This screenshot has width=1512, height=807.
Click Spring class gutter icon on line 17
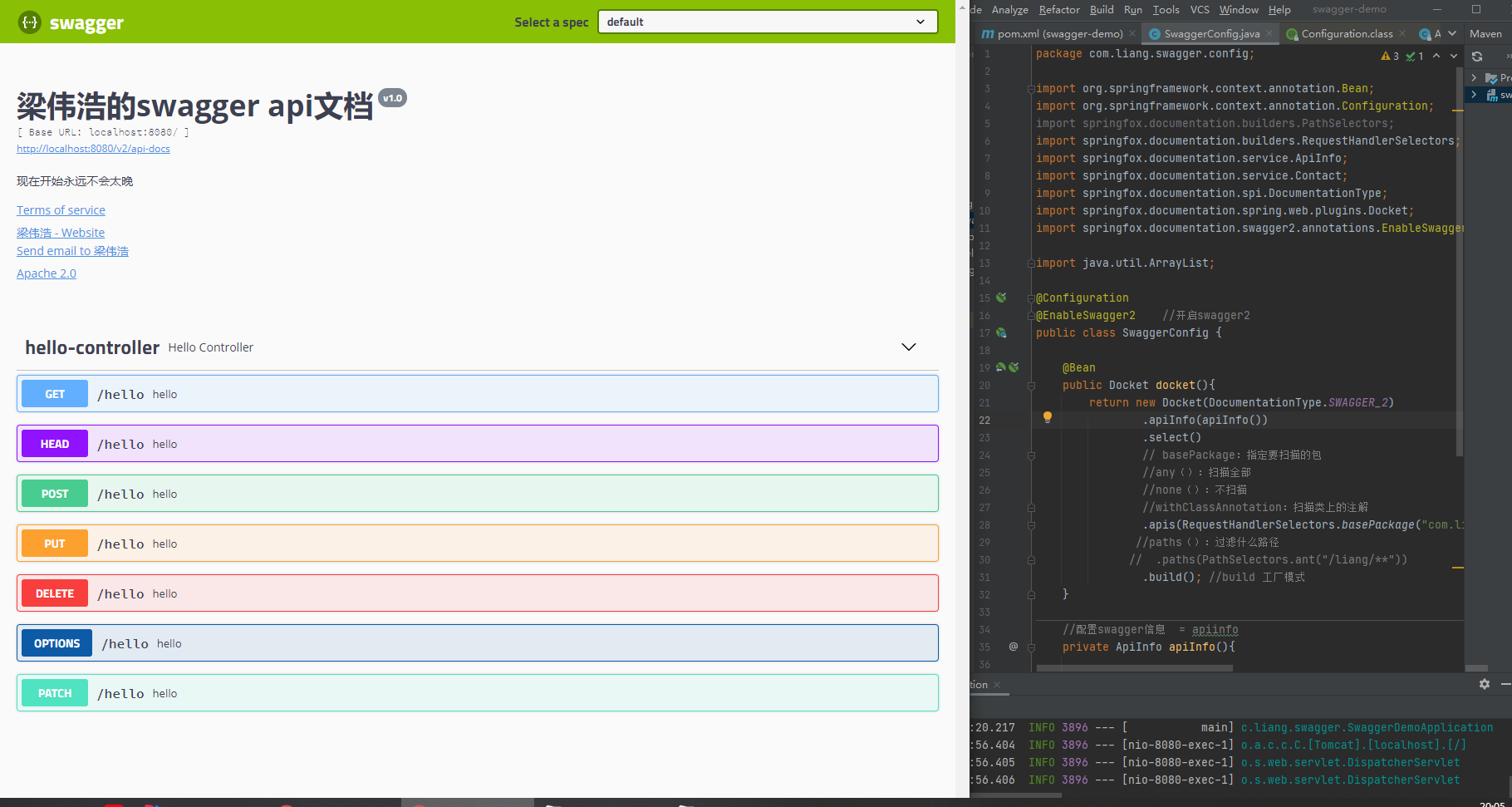coord(1001,332)
